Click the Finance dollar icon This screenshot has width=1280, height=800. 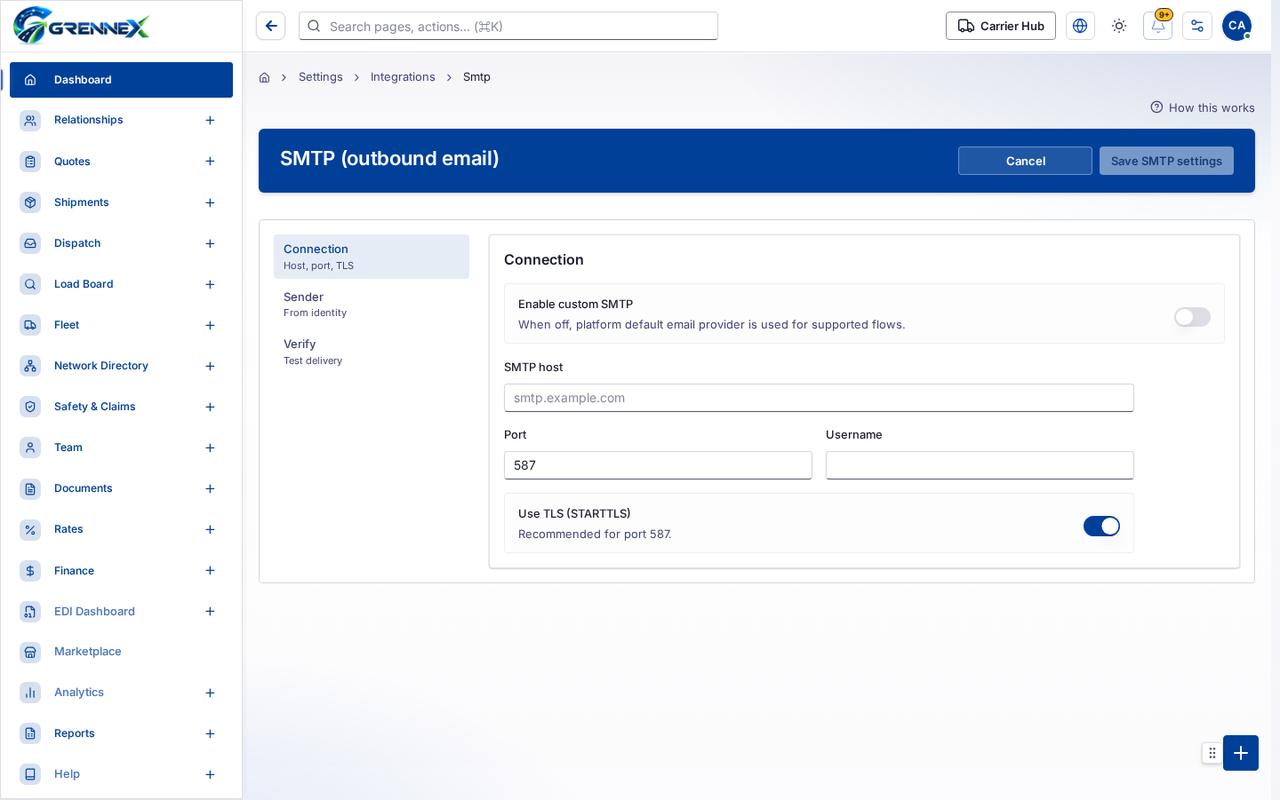pos(30,571)
